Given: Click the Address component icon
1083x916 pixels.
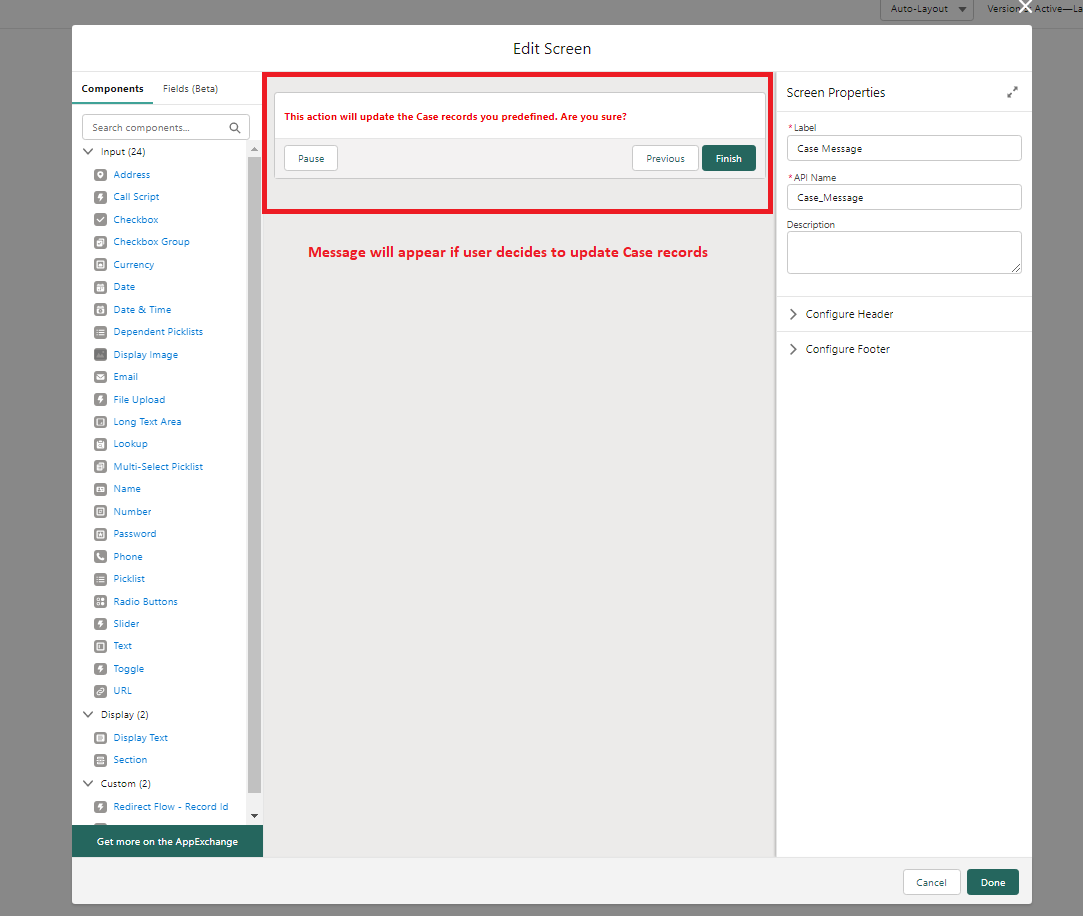Looking at the screenshot, I should (x=101, y=175).
